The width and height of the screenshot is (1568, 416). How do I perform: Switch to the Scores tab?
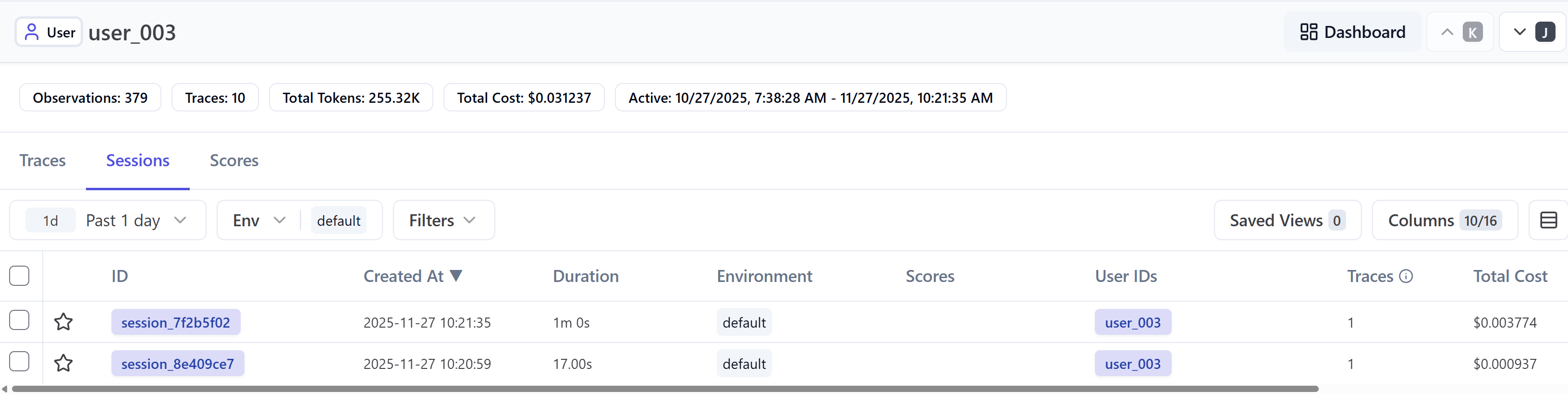pos(234,160)
